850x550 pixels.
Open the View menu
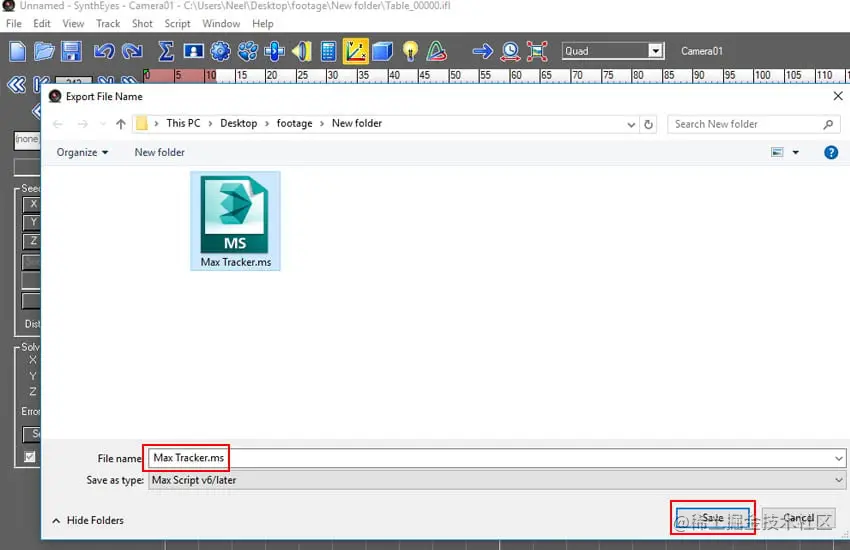(x=73, y=24)
